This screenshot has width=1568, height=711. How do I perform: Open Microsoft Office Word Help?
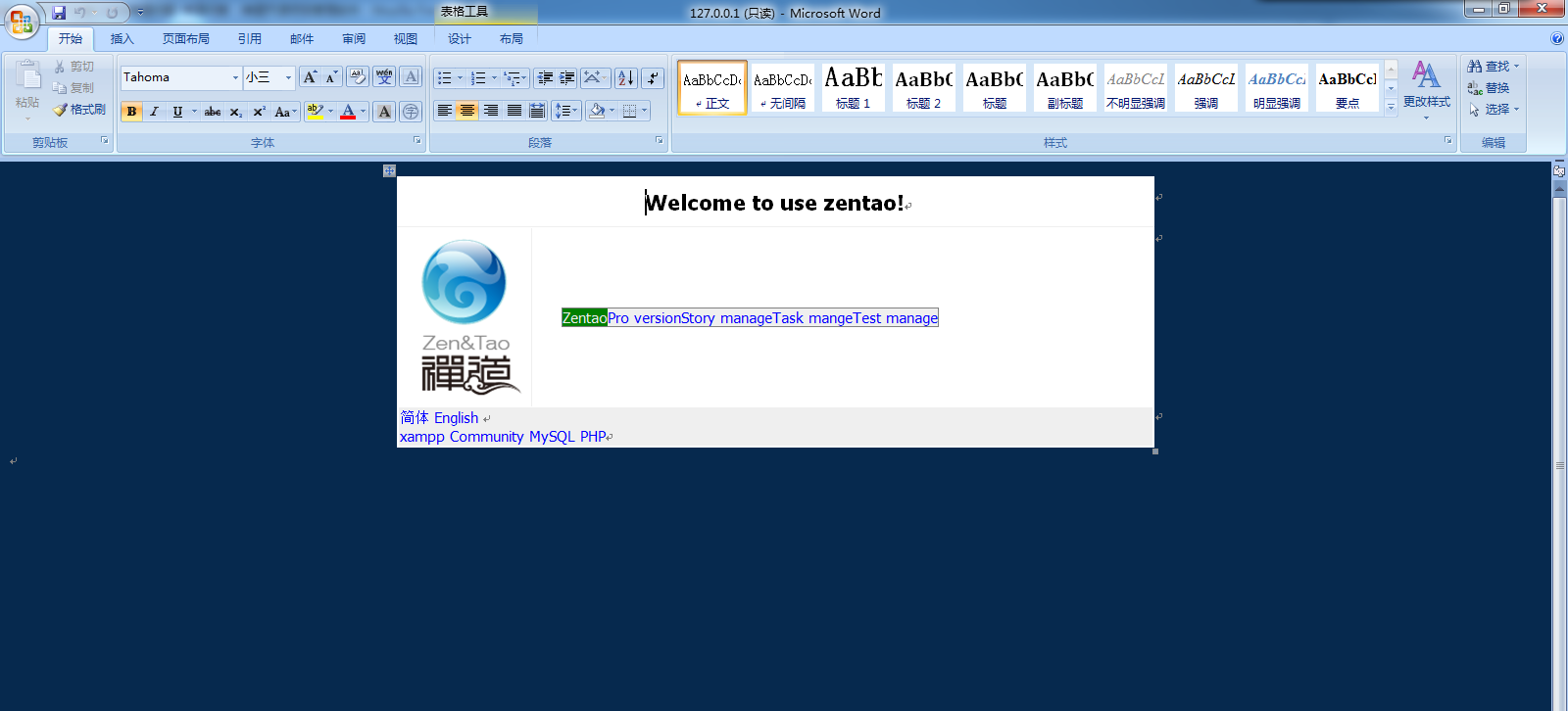(1557, 39)
